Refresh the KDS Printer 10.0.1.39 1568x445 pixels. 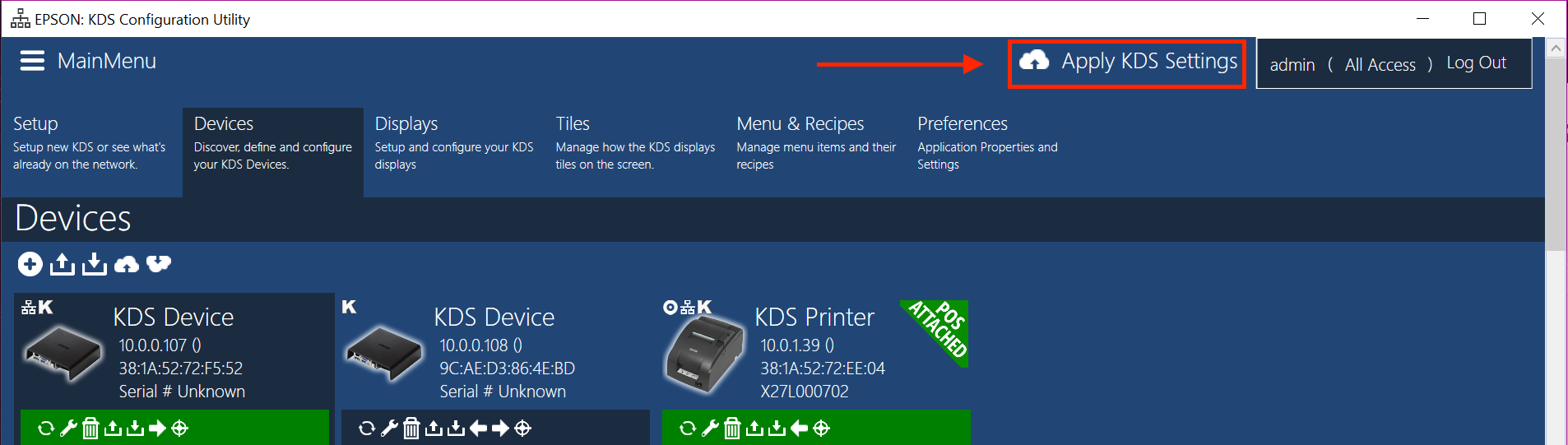point(688,429)
